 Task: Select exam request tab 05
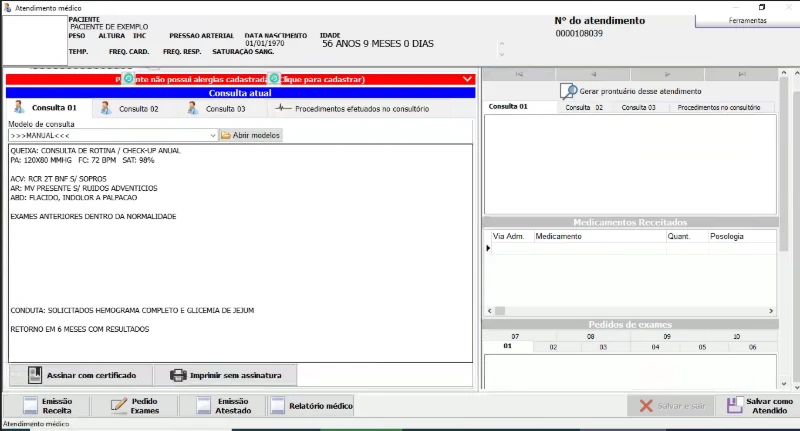[702, 347]
